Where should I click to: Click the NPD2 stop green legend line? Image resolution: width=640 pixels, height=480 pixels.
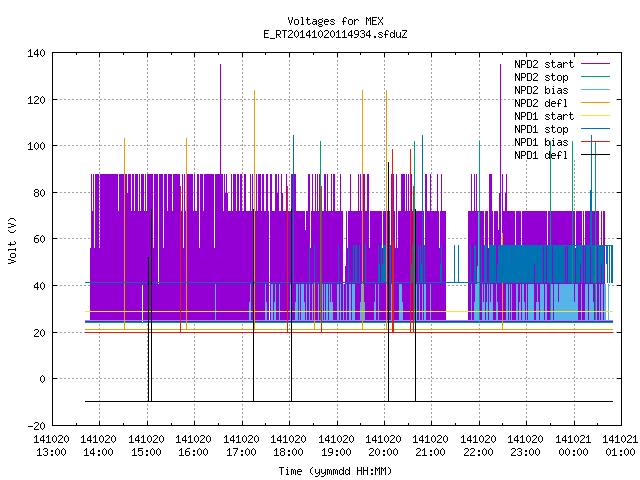tap(595, 77)
